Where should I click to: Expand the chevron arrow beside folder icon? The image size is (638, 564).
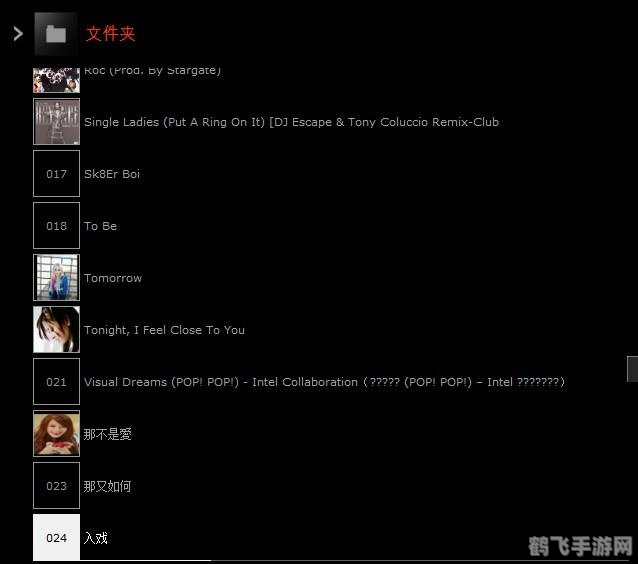[x=18, y=34]
